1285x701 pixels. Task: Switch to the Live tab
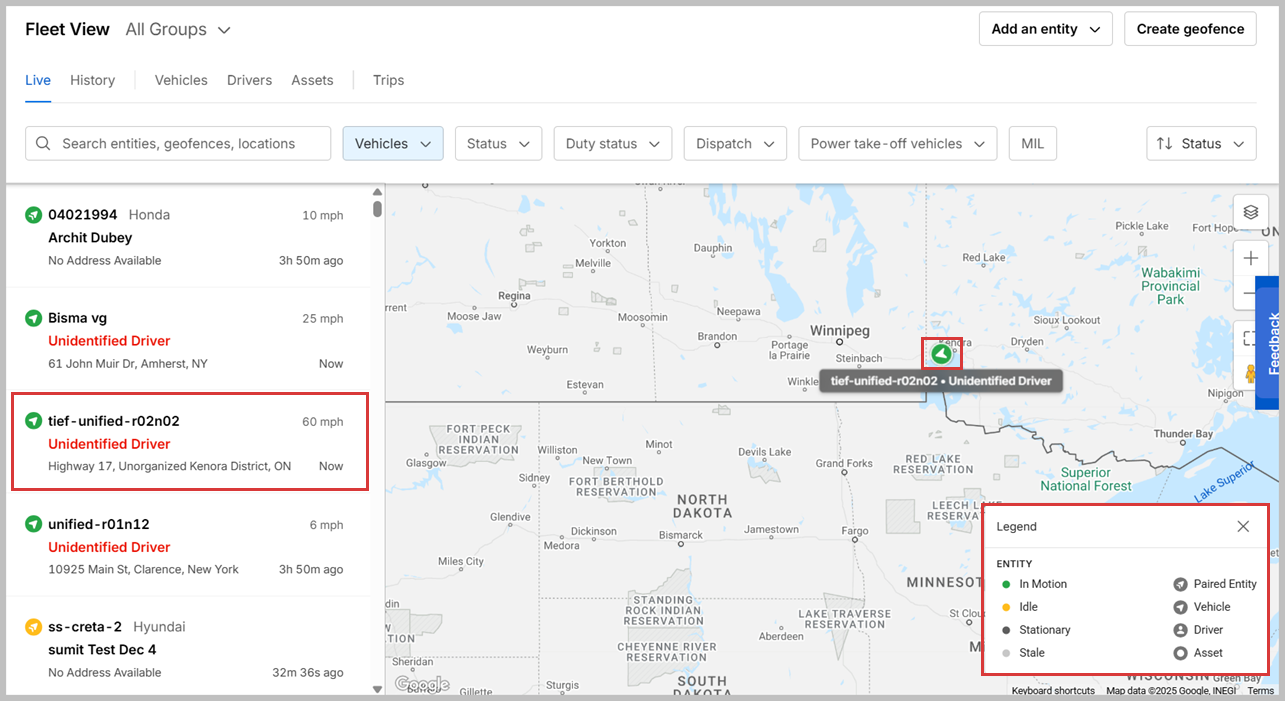[38, 80]
